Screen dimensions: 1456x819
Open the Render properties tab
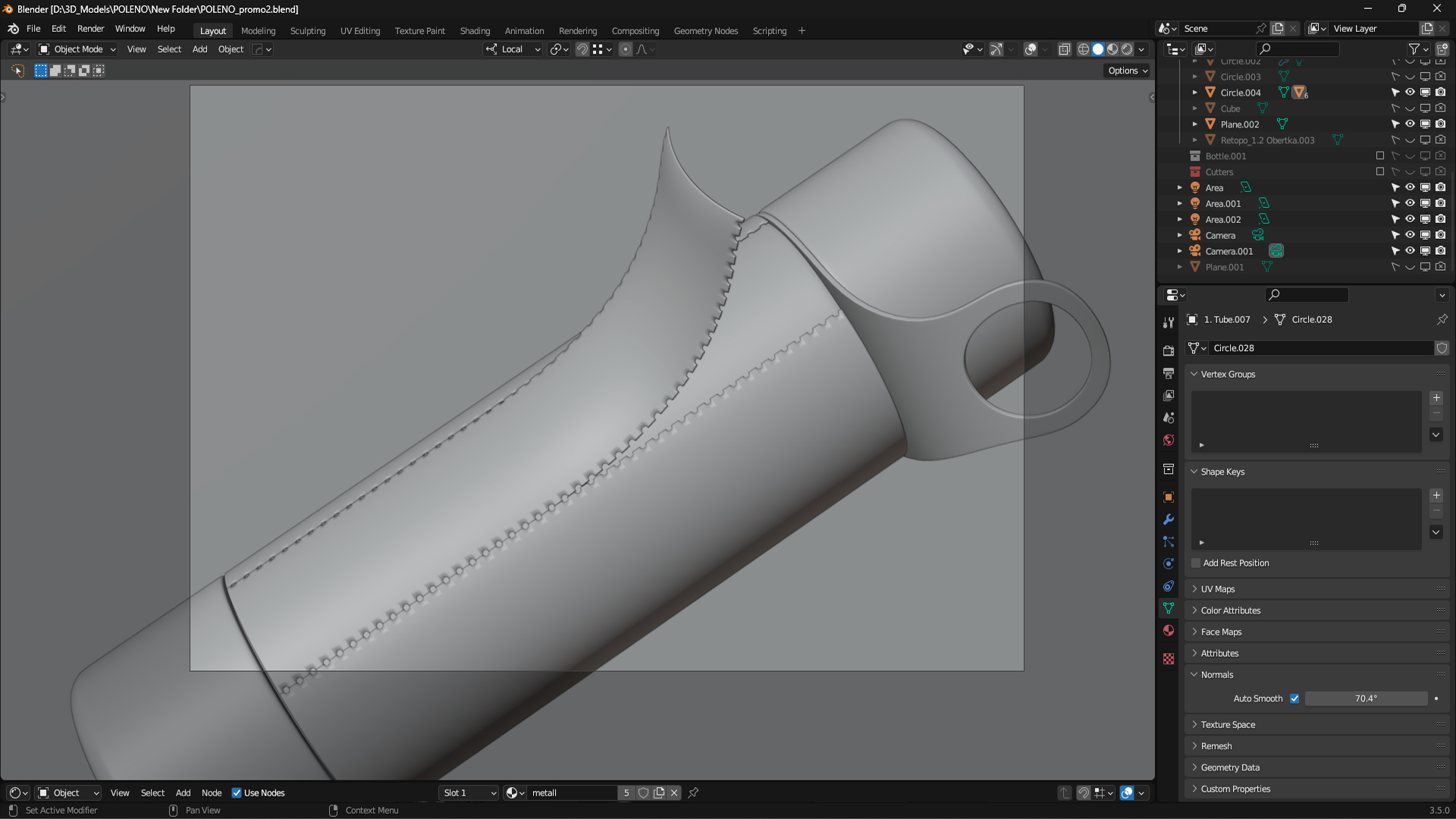point(1169,350)
